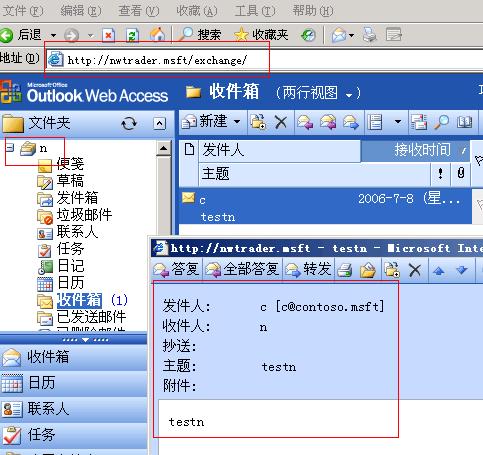Sort by the 主题 column header
Screen dimensions: 483x455
314,174
